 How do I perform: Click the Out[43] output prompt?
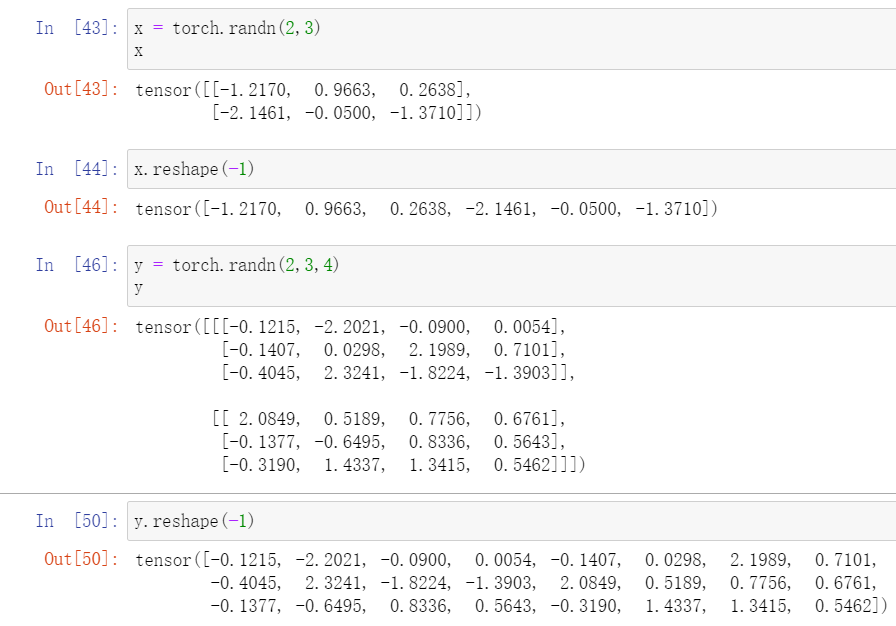tap(80, 89)
